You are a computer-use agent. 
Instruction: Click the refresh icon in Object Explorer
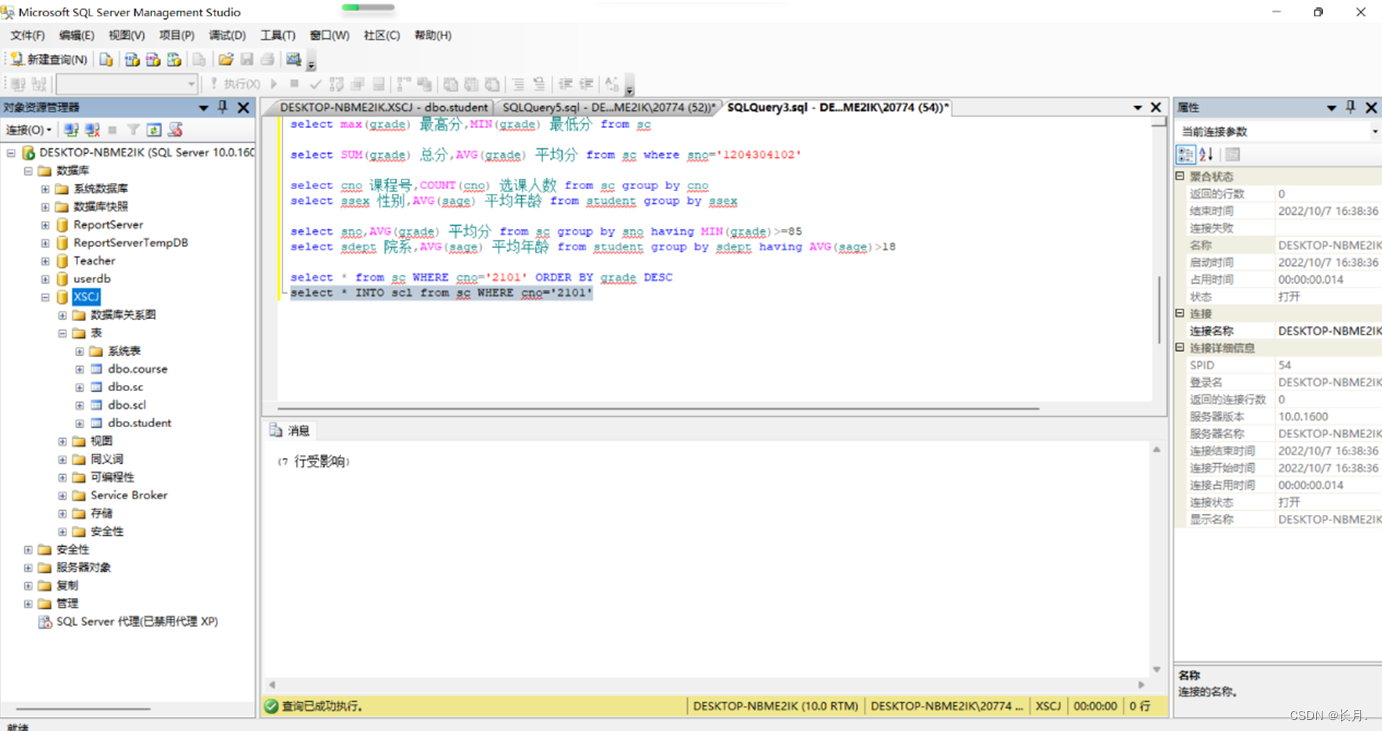point(154,130)
